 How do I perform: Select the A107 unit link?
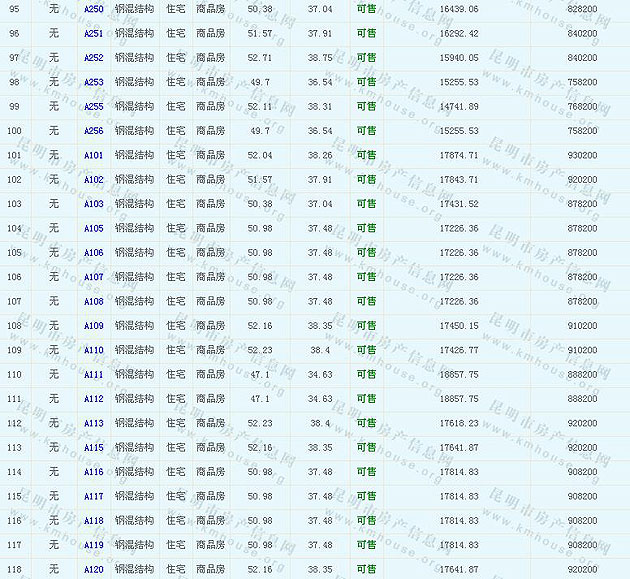[93, 277]
